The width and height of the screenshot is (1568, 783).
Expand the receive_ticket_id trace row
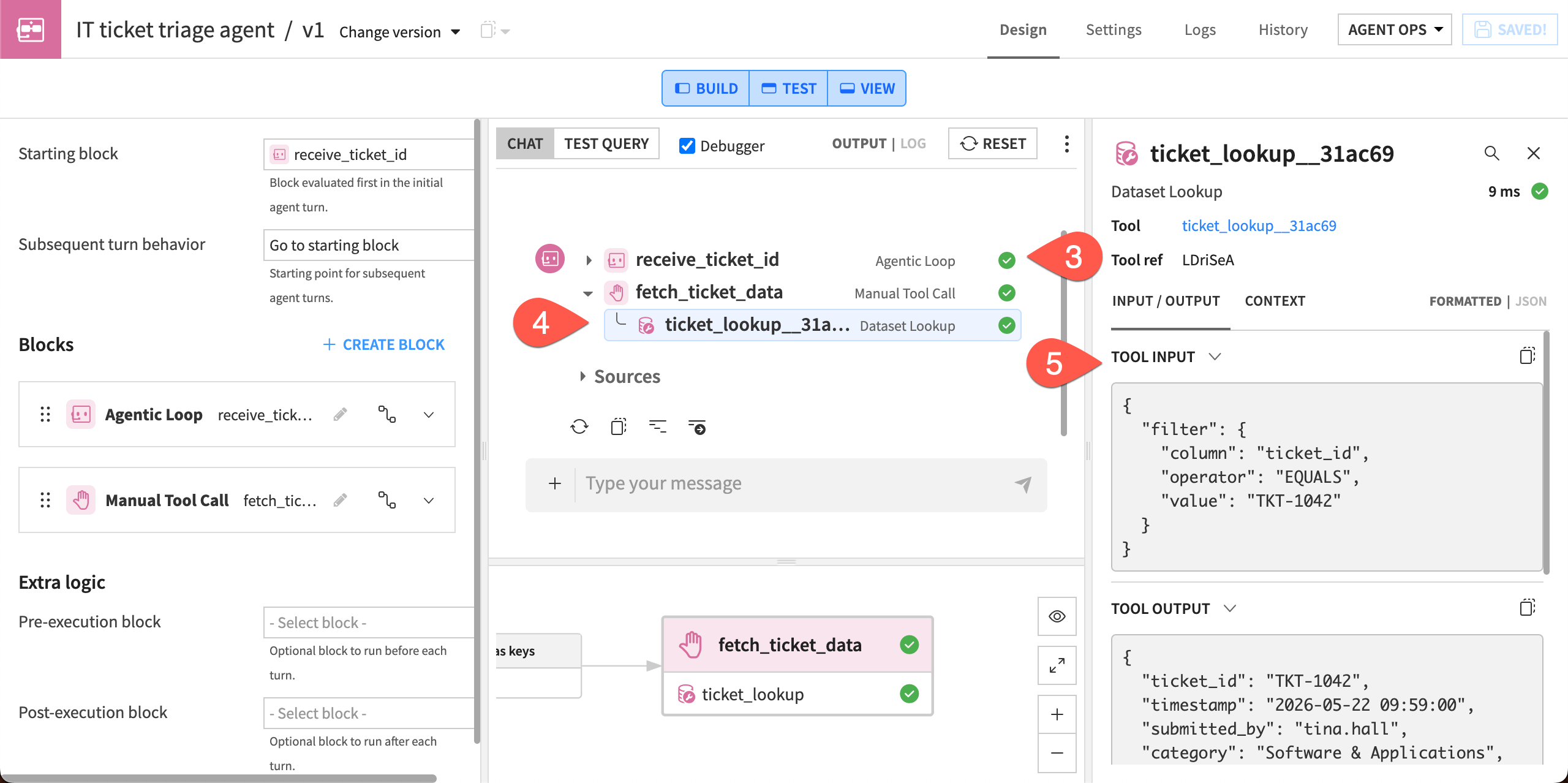[589, 260]
